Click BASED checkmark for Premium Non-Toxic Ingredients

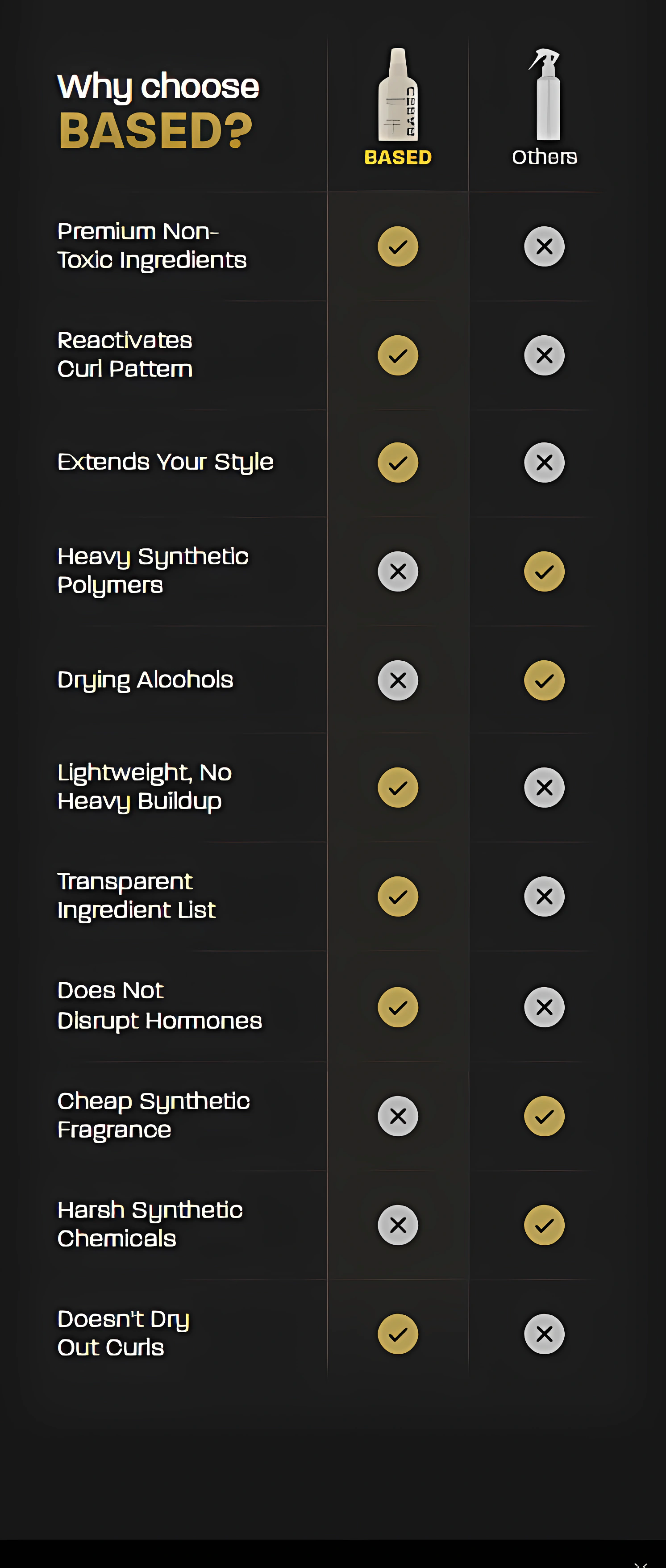(x=398, y=246)
